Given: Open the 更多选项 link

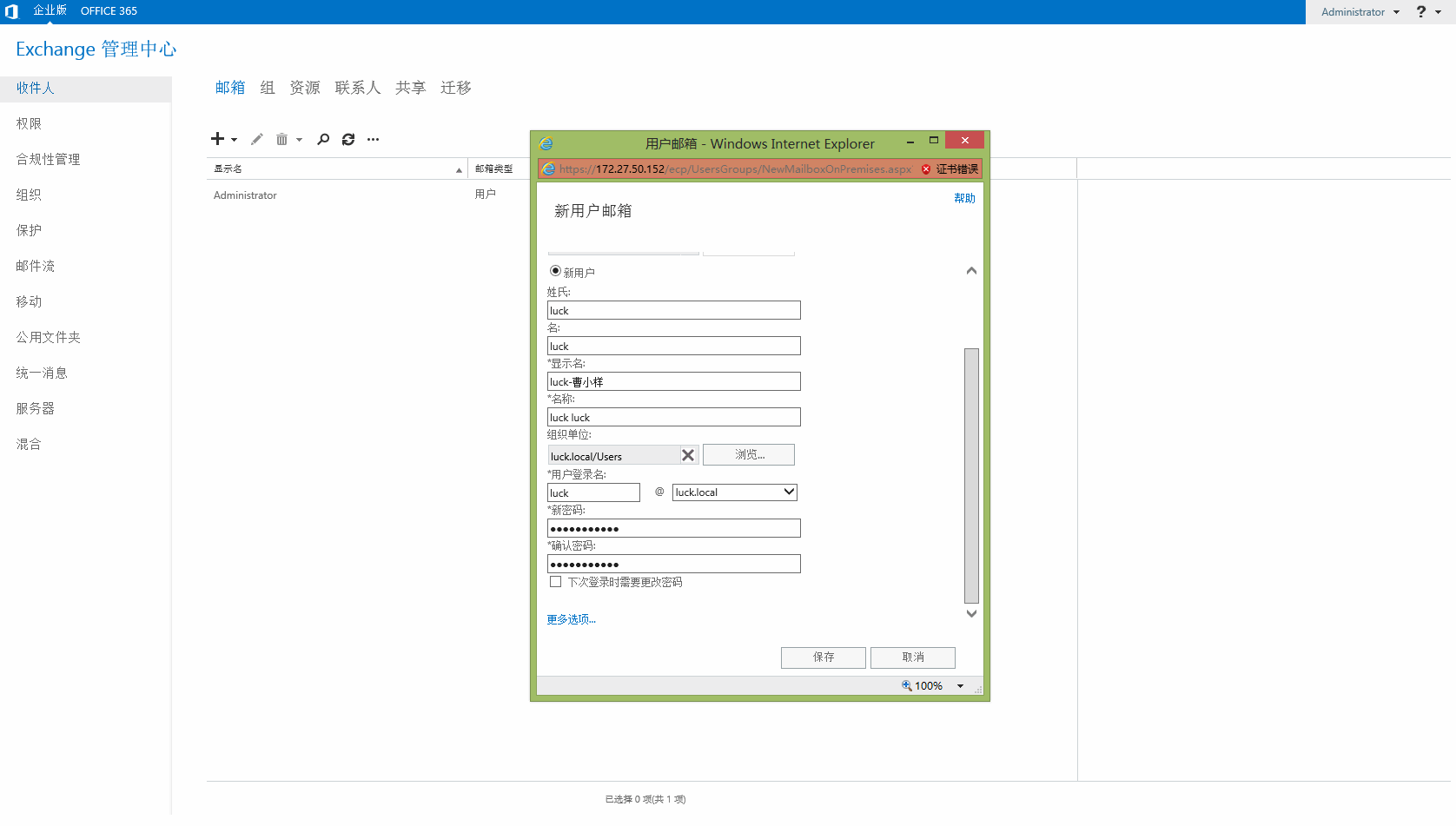Looking at the screenshot, I should (x=572, y=619).
